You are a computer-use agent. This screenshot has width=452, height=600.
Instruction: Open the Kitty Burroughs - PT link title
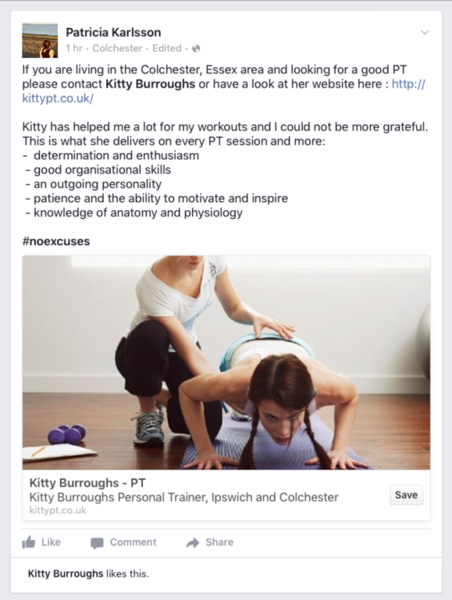[87, 483]
